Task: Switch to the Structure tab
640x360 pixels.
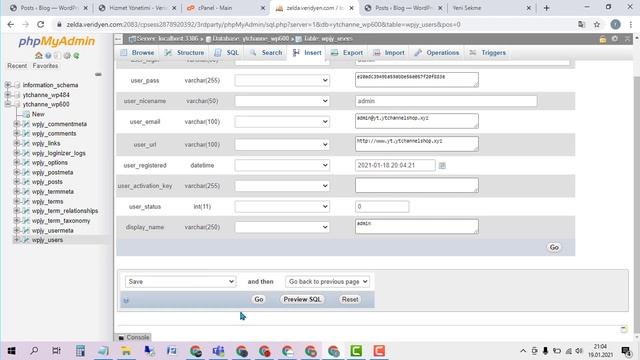Action: tap(184, 53)
